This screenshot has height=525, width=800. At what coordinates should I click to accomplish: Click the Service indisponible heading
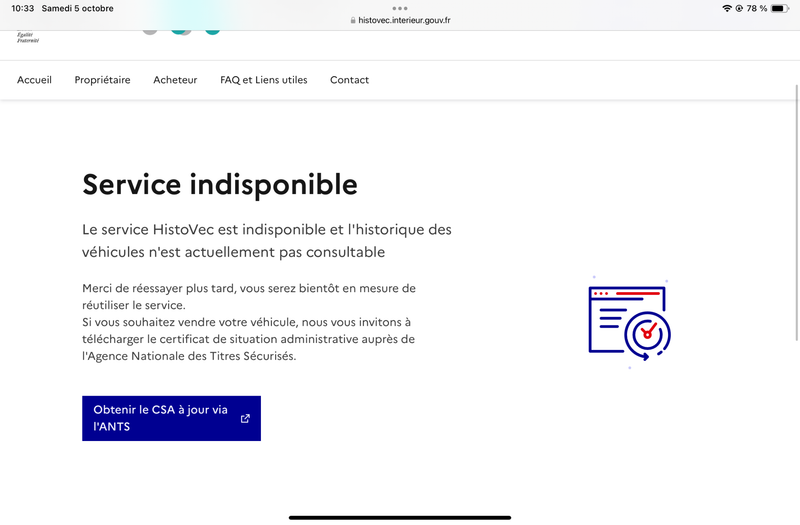220,185
